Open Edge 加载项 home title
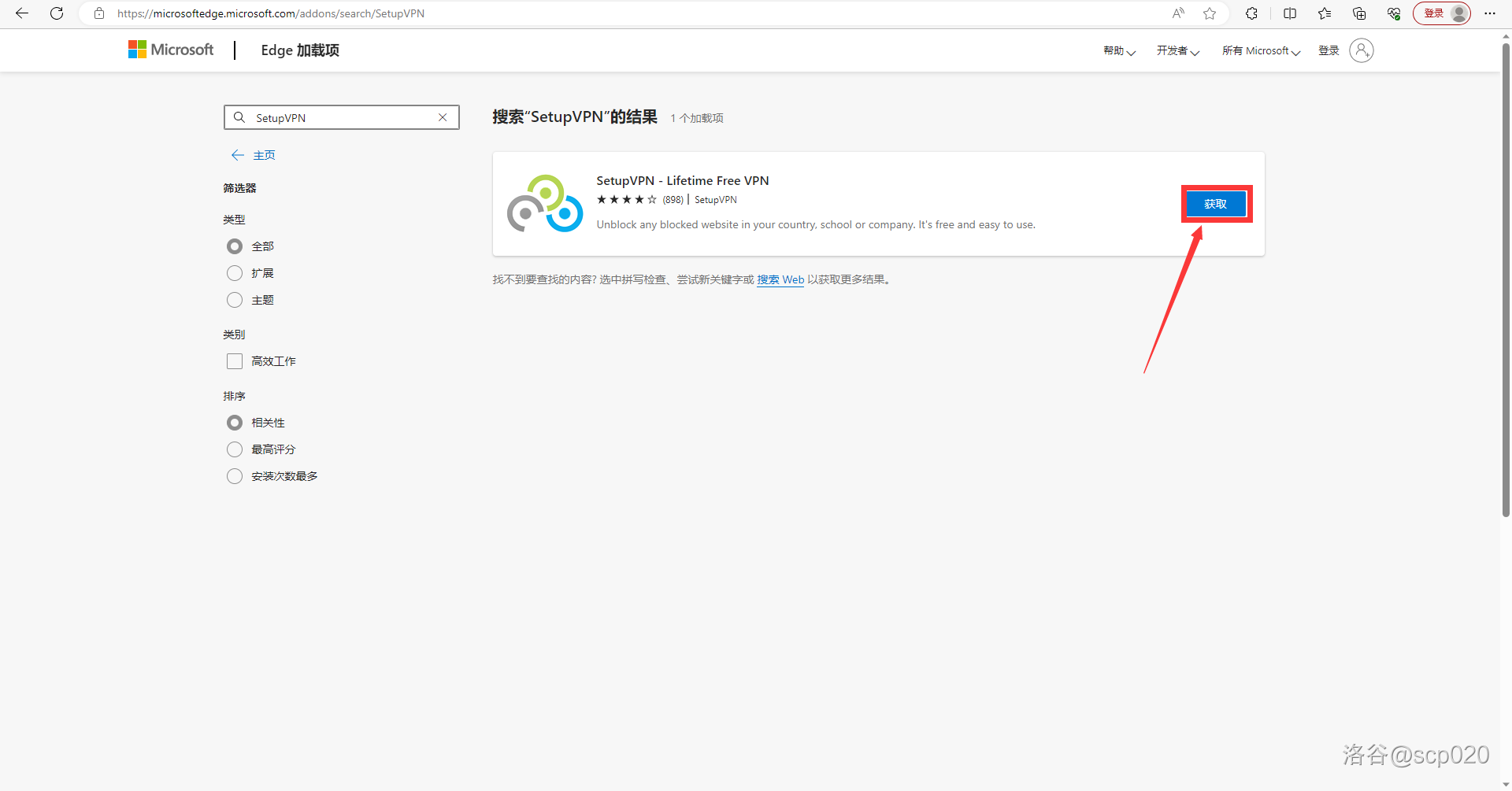 coord(300,50)
